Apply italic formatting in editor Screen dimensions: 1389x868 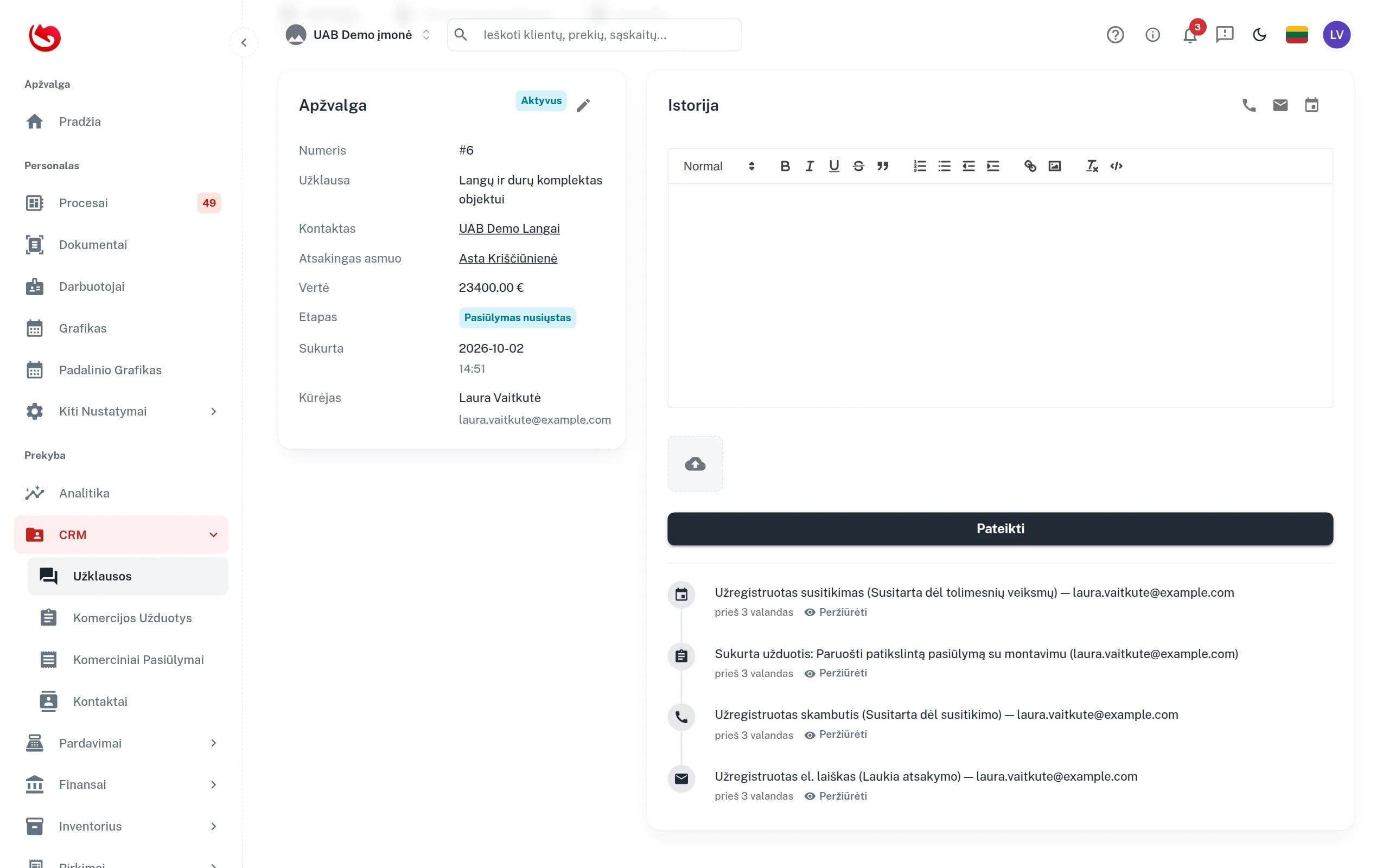pyautogui.click(x=810, y=166)
